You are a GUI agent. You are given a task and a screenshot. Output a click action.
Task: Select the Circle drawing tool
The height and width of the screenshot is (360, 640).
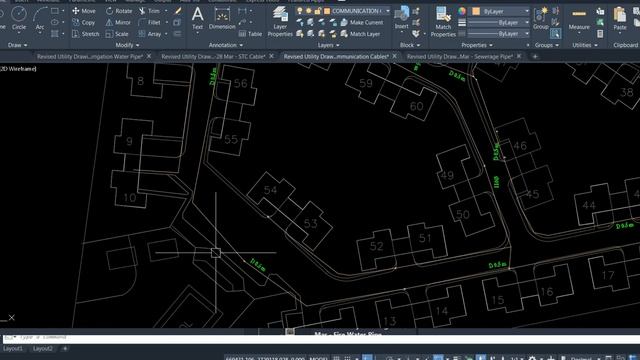pyautogui.click(x=19, y=18)
